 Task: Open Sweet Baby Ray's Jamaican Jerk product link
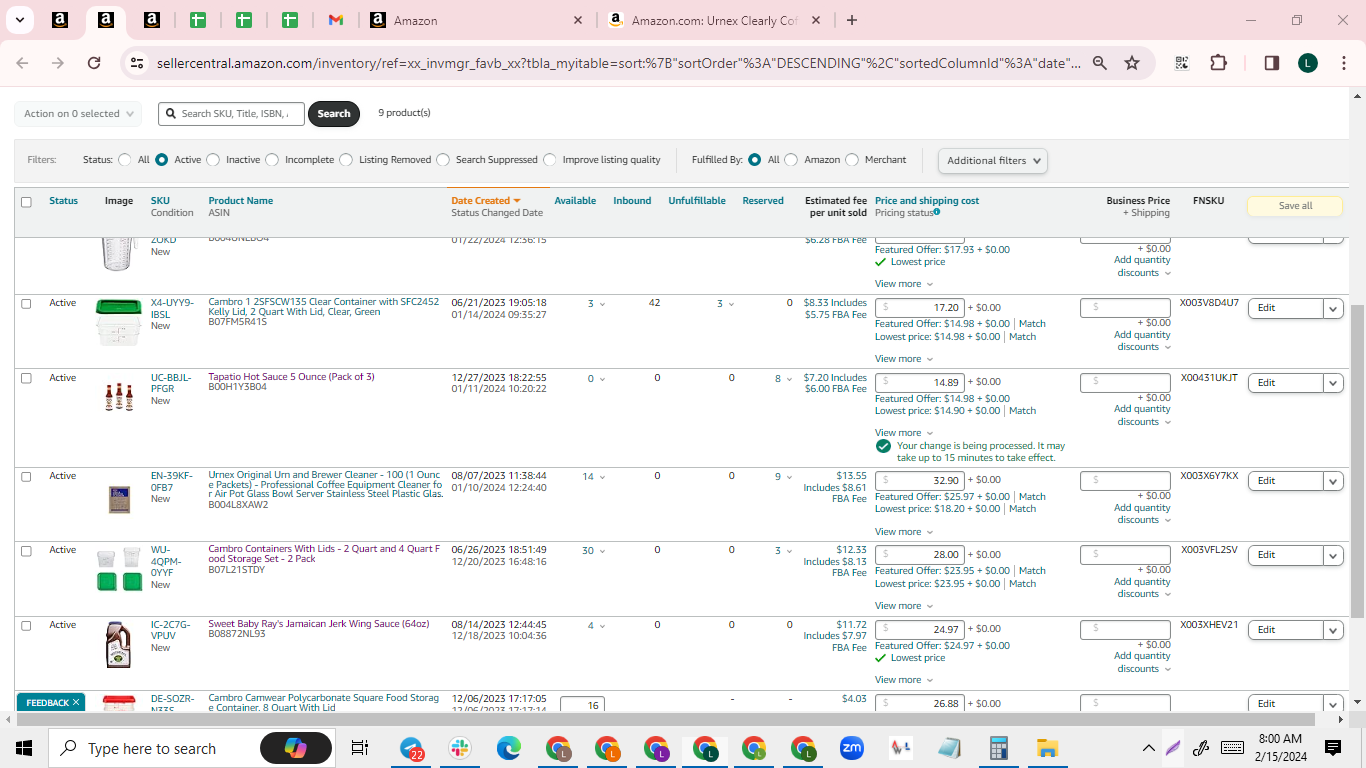click(319, 624)
